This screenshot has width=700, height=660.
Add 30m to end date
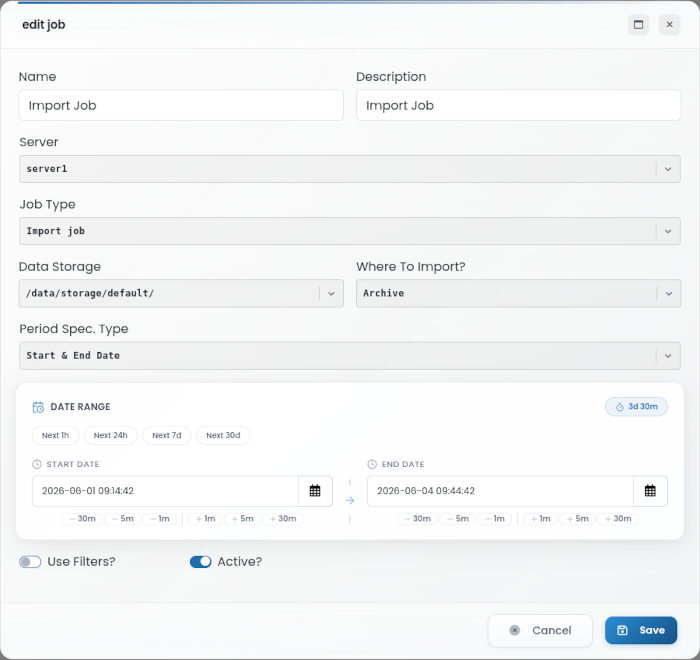pos(618,519)
